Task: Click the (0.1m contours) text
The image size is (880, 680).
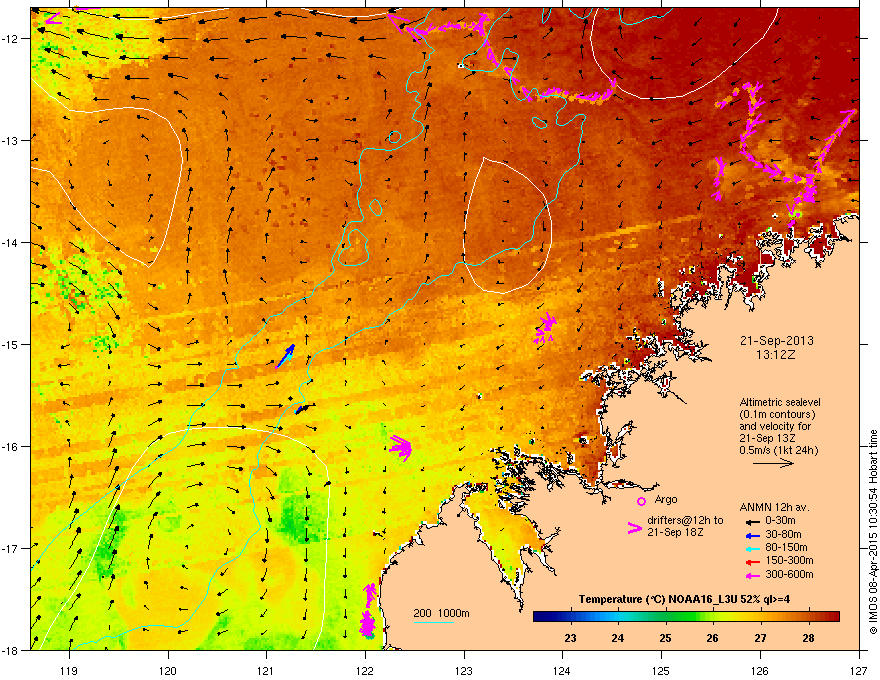Action: pyautogui.click(x=777, y=415)
